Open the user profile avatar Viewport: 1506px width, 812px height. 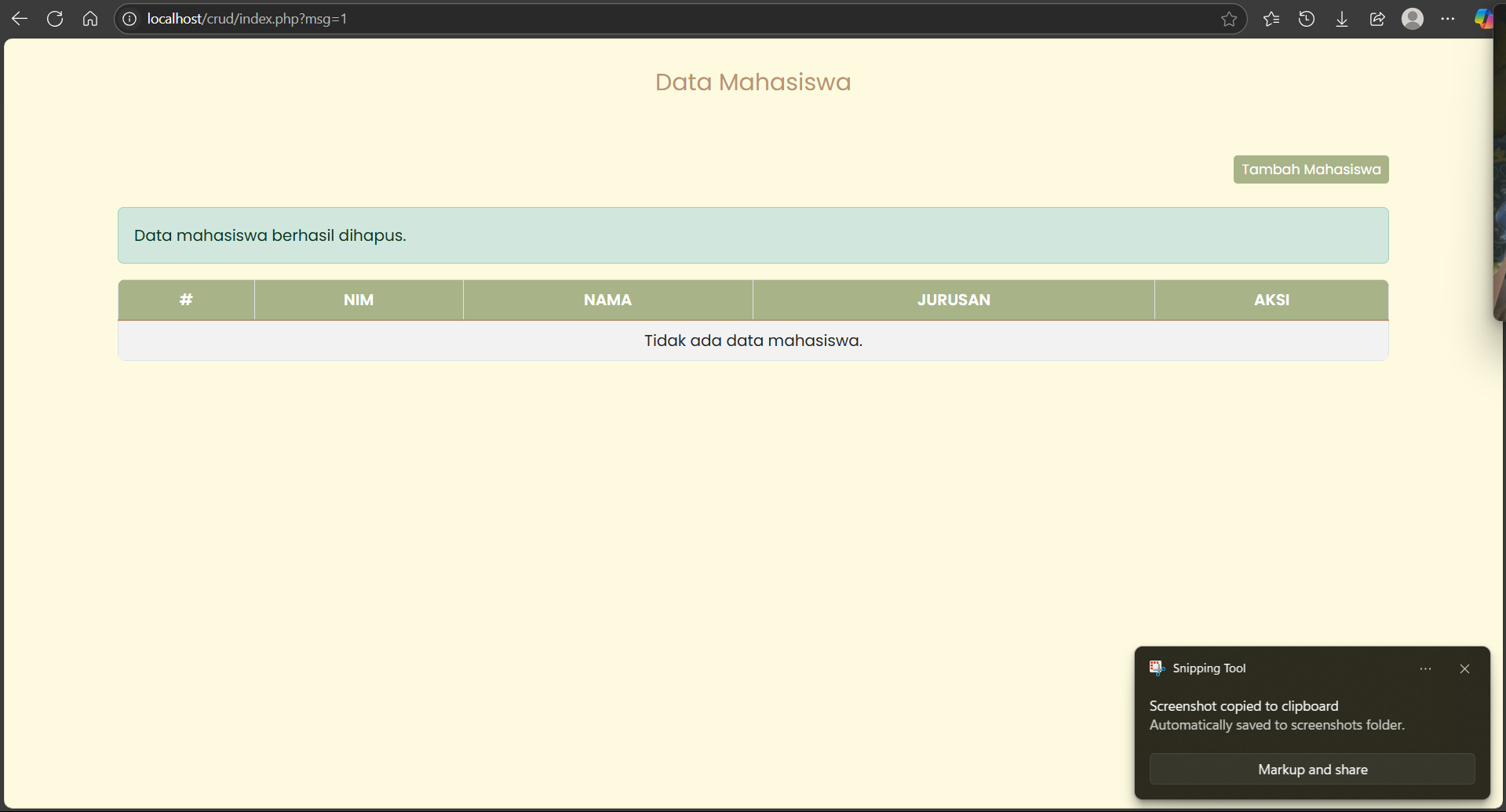point(1413,19)
